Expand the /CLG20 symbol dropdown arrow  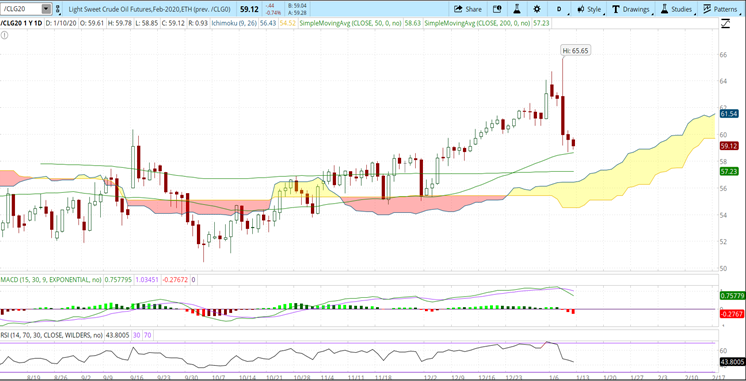[x=46, y=9]
